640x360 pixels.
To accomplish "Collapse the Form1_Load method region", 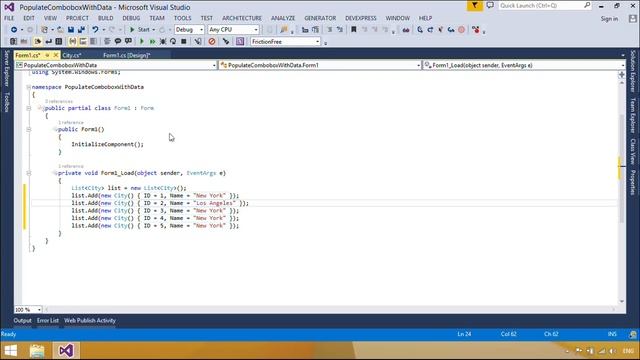I will click(x=29, y=173).
